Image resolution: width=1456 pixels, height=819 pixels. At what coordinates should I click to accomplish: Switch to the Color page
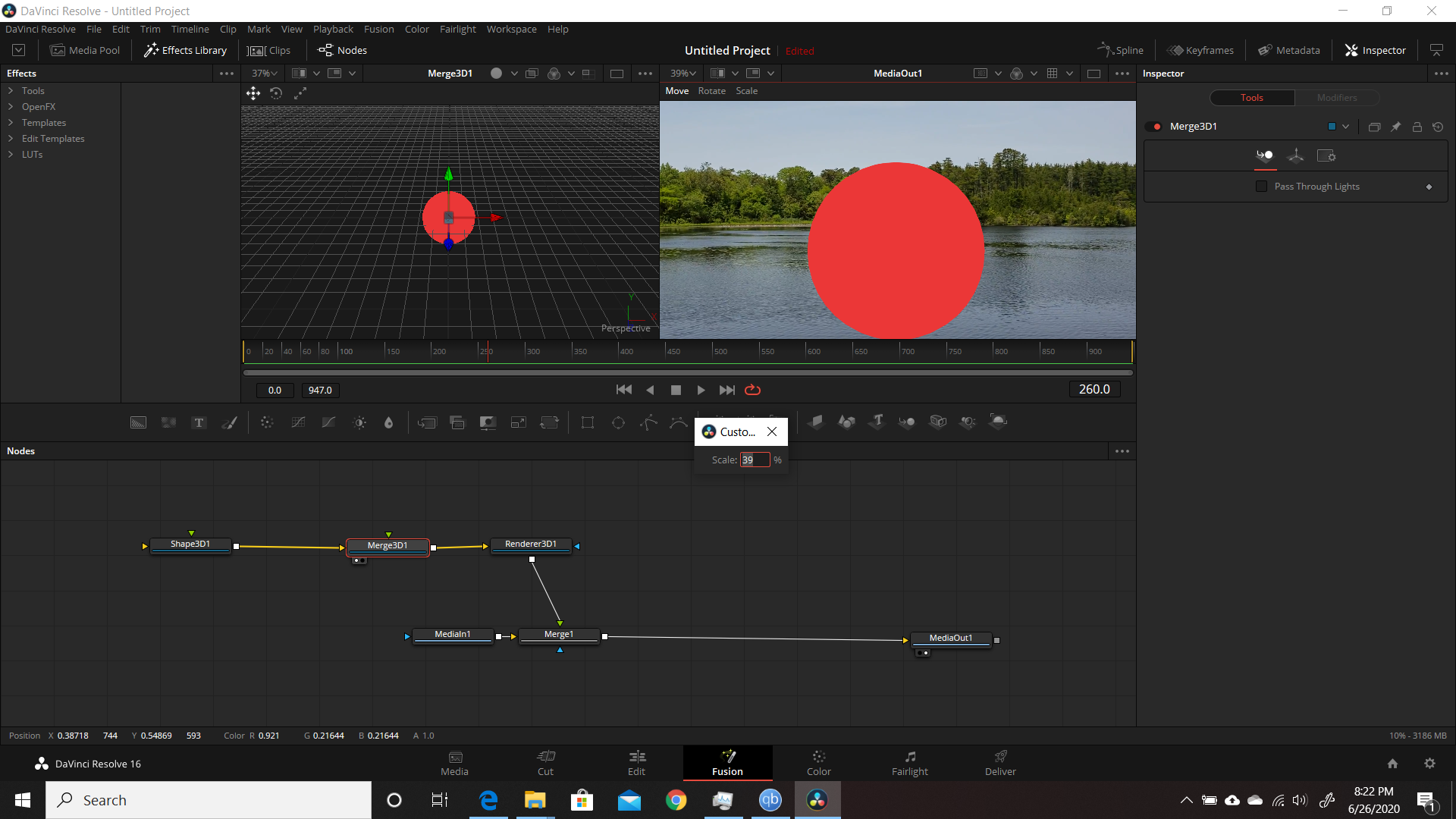point(818,763)
